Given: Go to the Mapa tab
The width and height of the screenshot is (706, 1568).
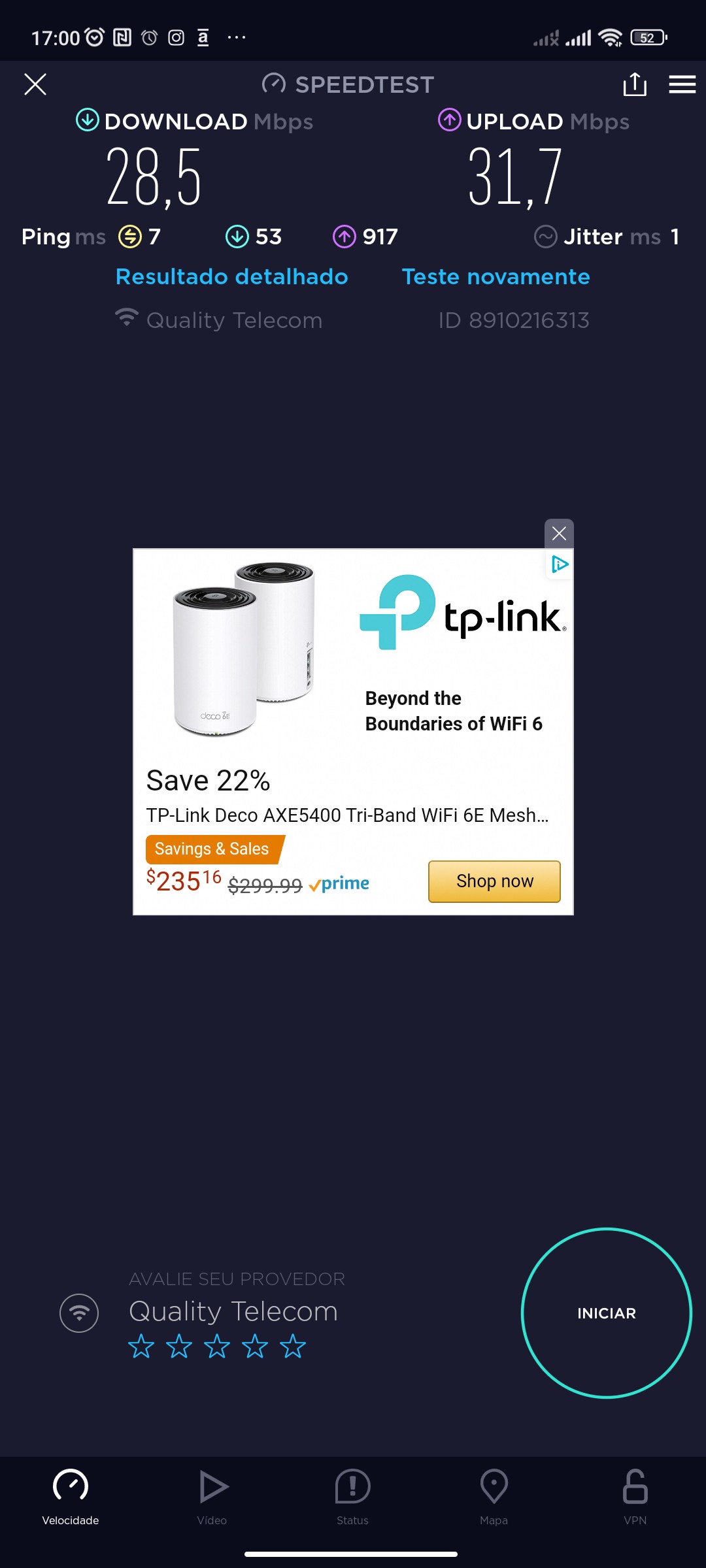Looking at the screenshot, I should (x=494, y=1497).
